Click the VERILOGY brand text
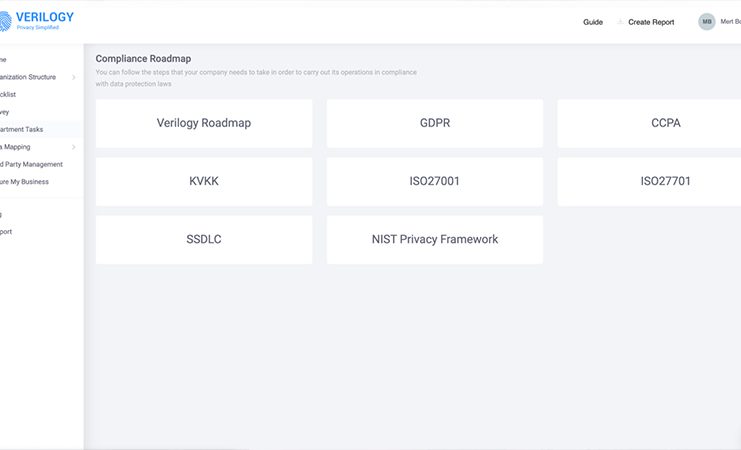Screen dimensions: 741x450 (45, 17)
